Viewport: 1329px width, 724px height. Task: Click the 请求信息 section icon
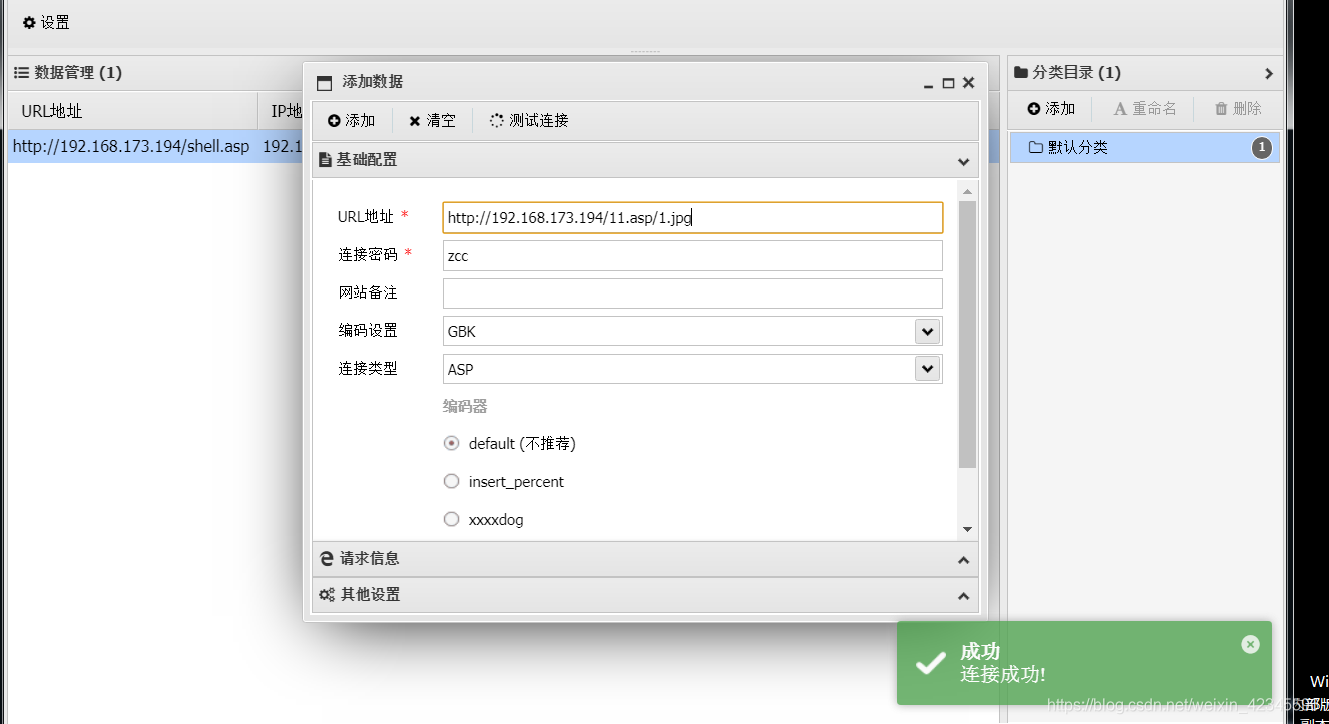point(326,559)
